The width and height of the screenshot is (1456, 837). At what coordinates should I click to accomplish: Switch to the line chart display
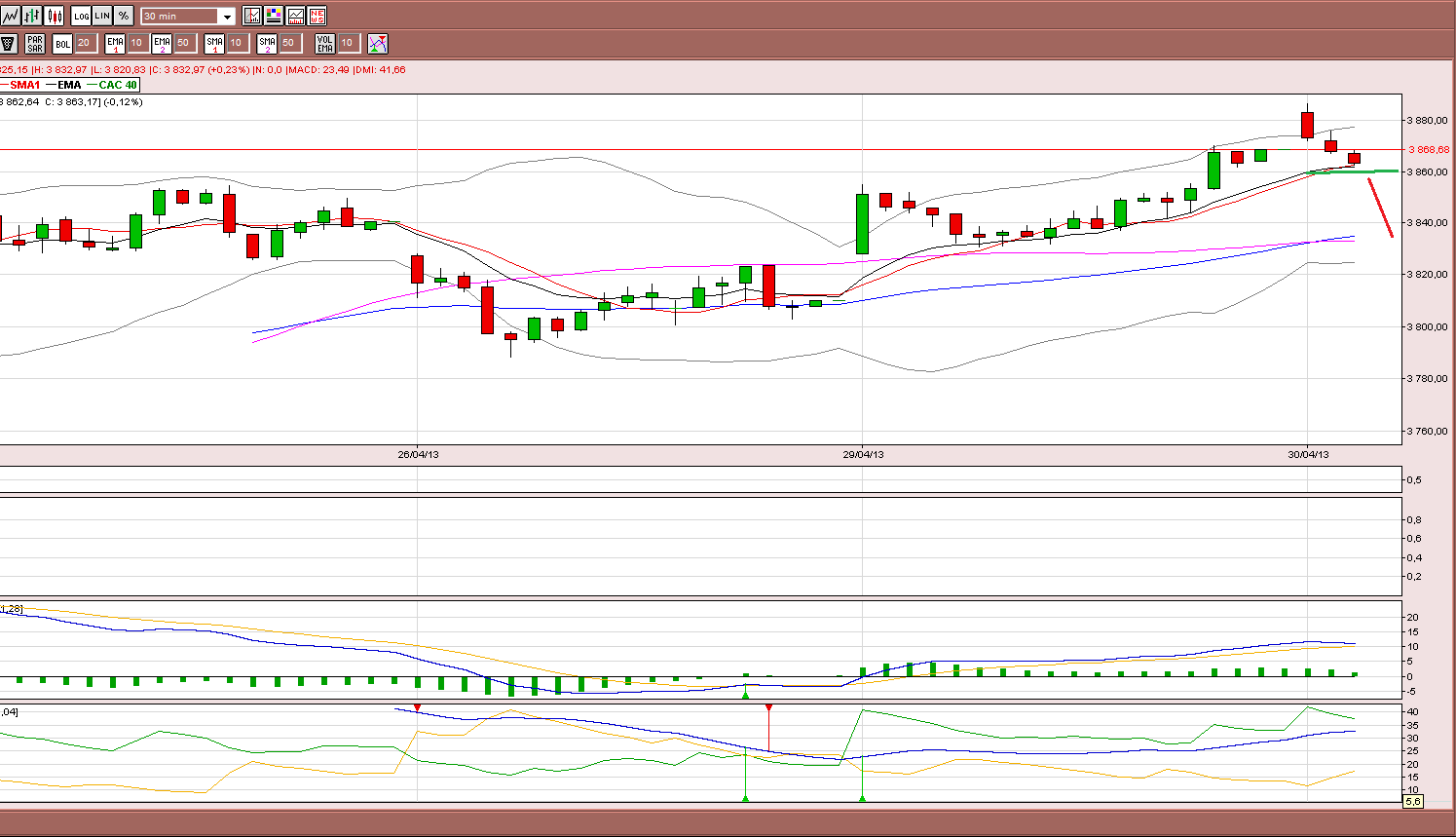pos(10,16)
